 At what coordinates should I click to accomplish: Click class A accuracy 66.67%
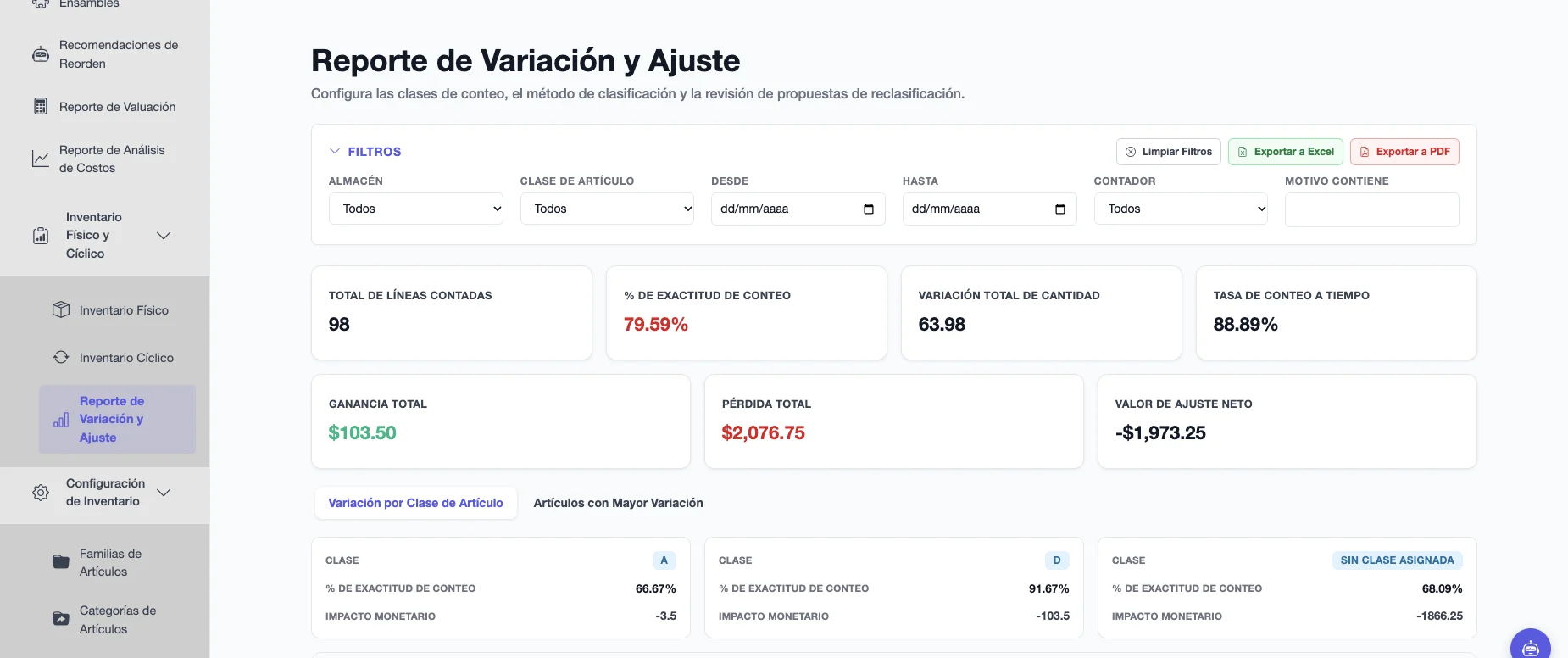656,588
